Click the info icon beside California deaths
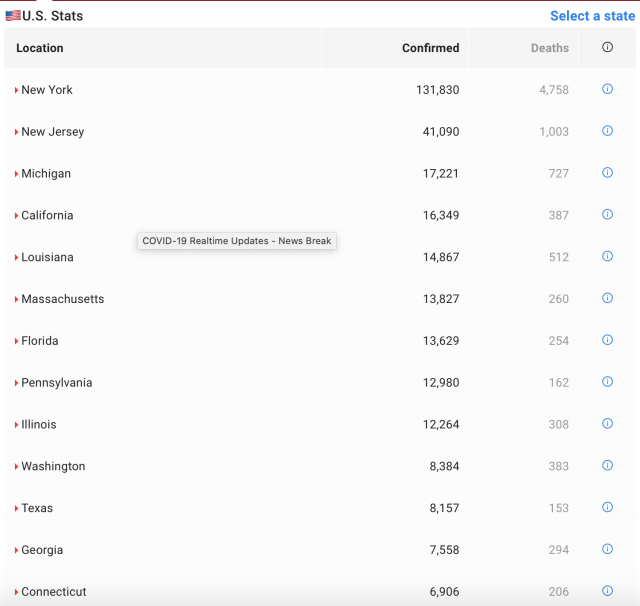The image size is (640, 606). (x=607, y=215)
